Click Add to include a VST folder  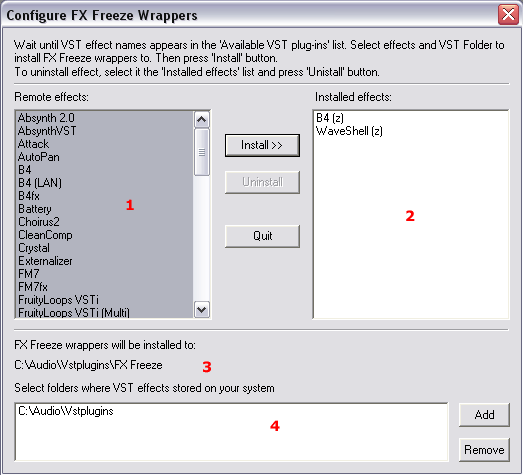pyautogui.click(x=484, y=415)
